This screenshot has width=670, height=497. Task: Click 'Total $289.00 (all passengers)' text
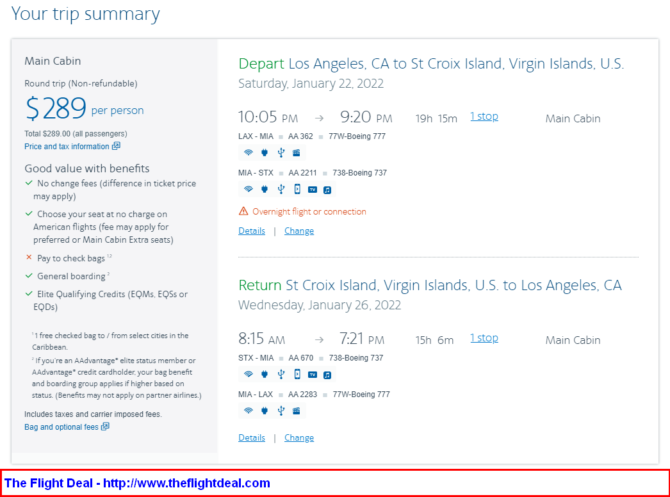(76, 134)
